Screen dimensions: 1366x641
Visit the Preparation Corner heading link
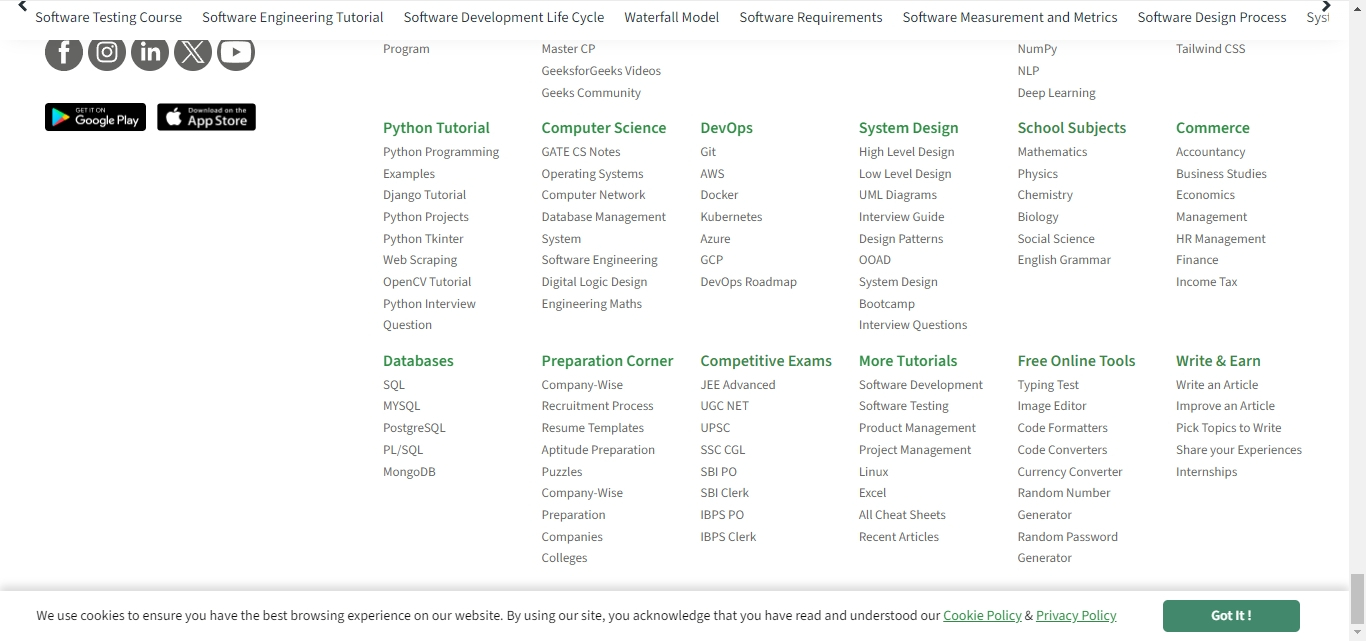608,361
